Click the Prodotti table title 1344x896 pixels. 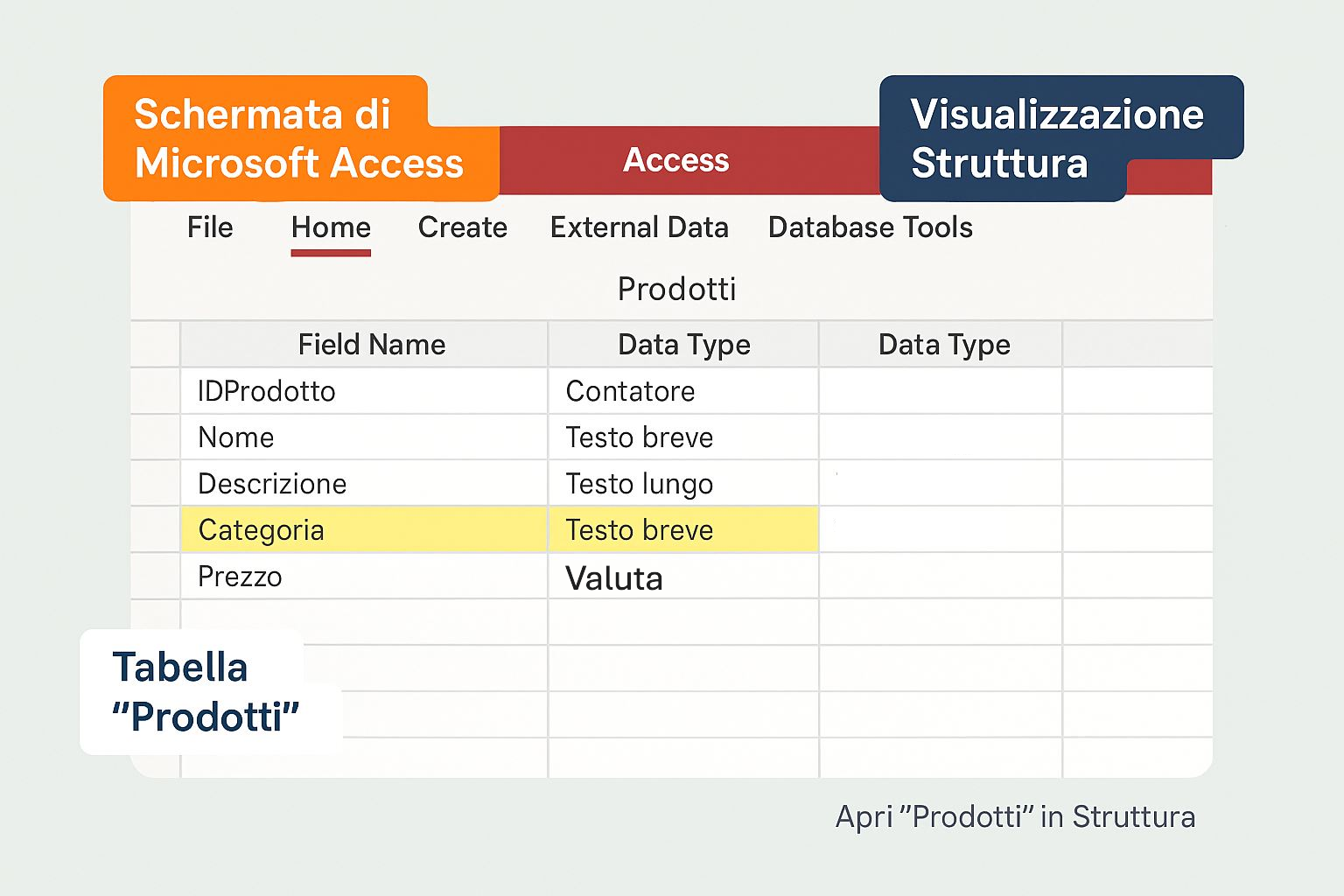click(676, 289)
